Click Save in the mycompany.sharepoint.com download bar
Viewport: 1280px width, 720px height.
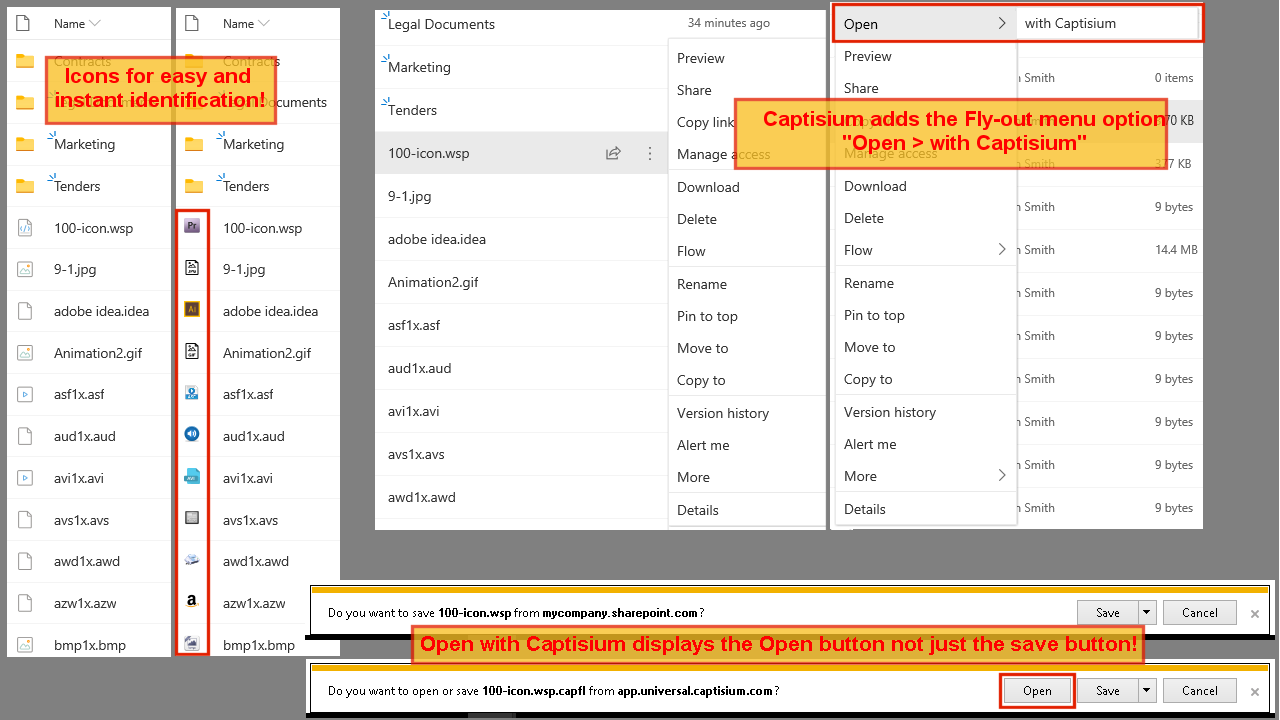tap(1108, 612)
